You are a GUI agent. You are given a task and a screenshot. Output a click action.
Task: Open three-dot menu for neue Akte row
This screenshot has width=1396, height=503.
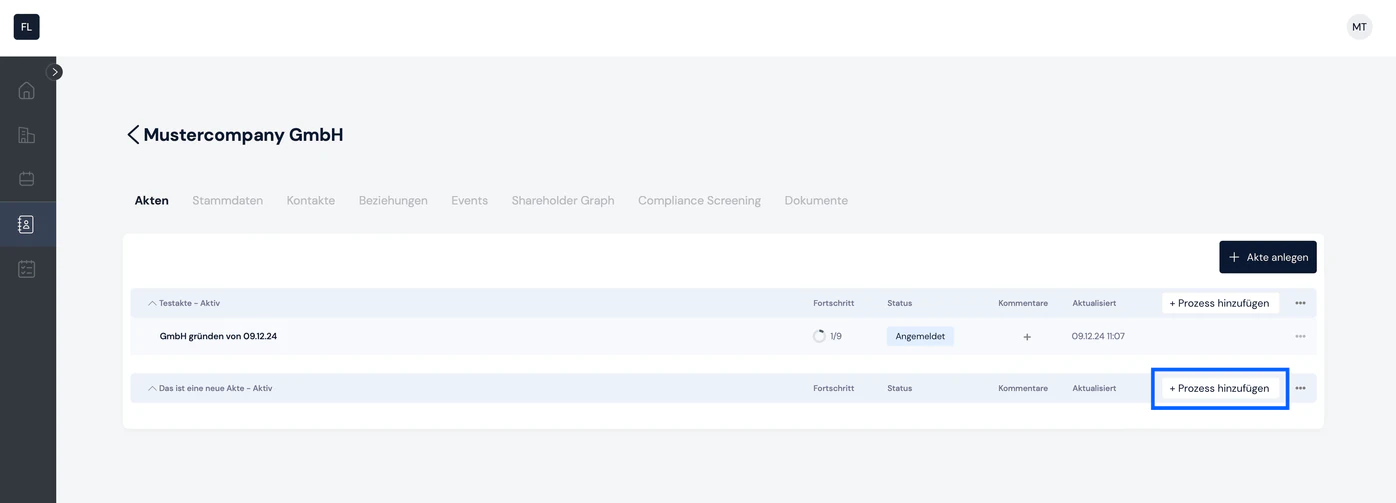1300,388
